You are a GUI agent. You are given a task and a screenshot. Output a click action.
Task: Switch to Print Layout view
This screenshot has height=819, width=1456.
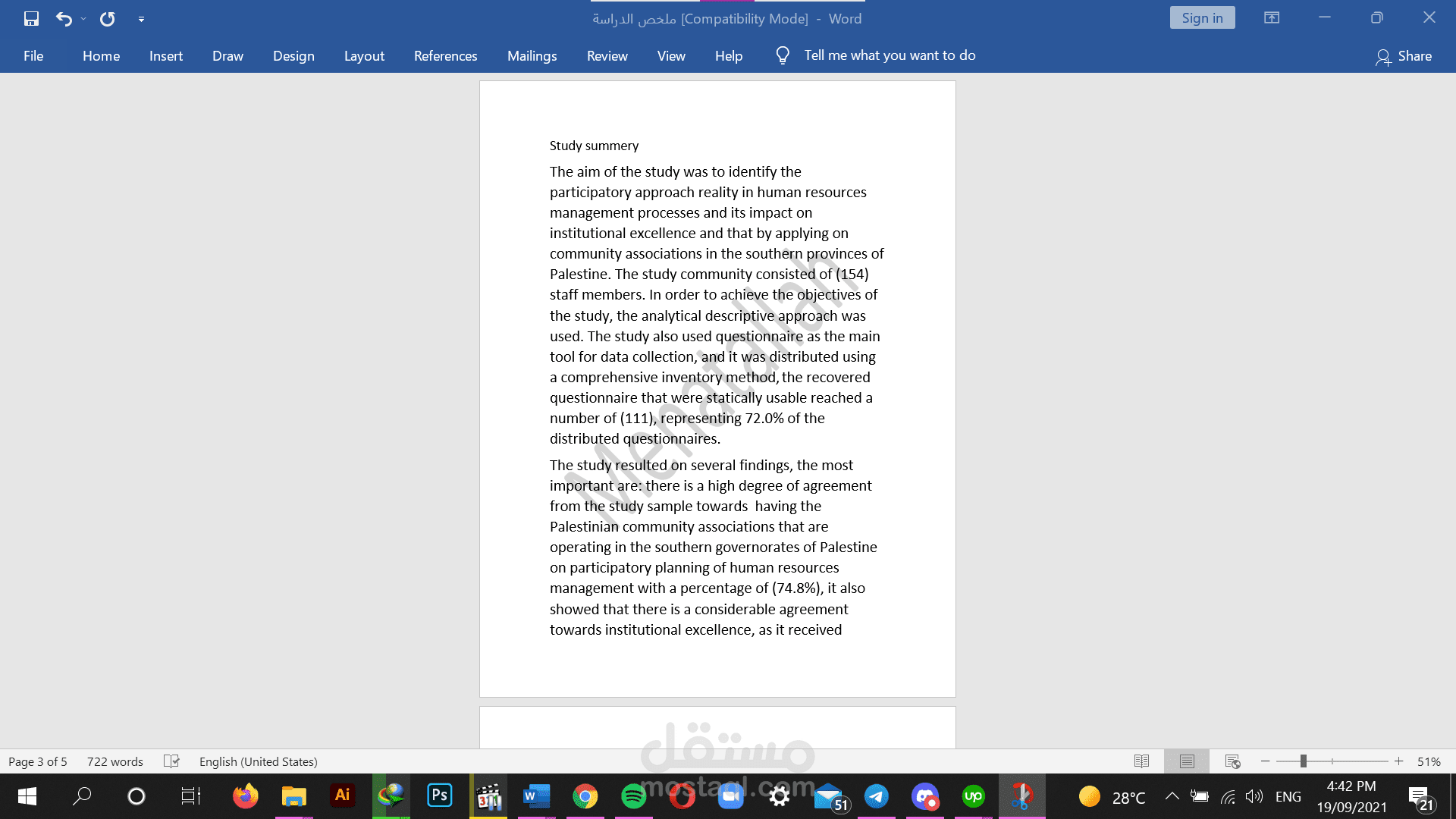[1187, 761]
